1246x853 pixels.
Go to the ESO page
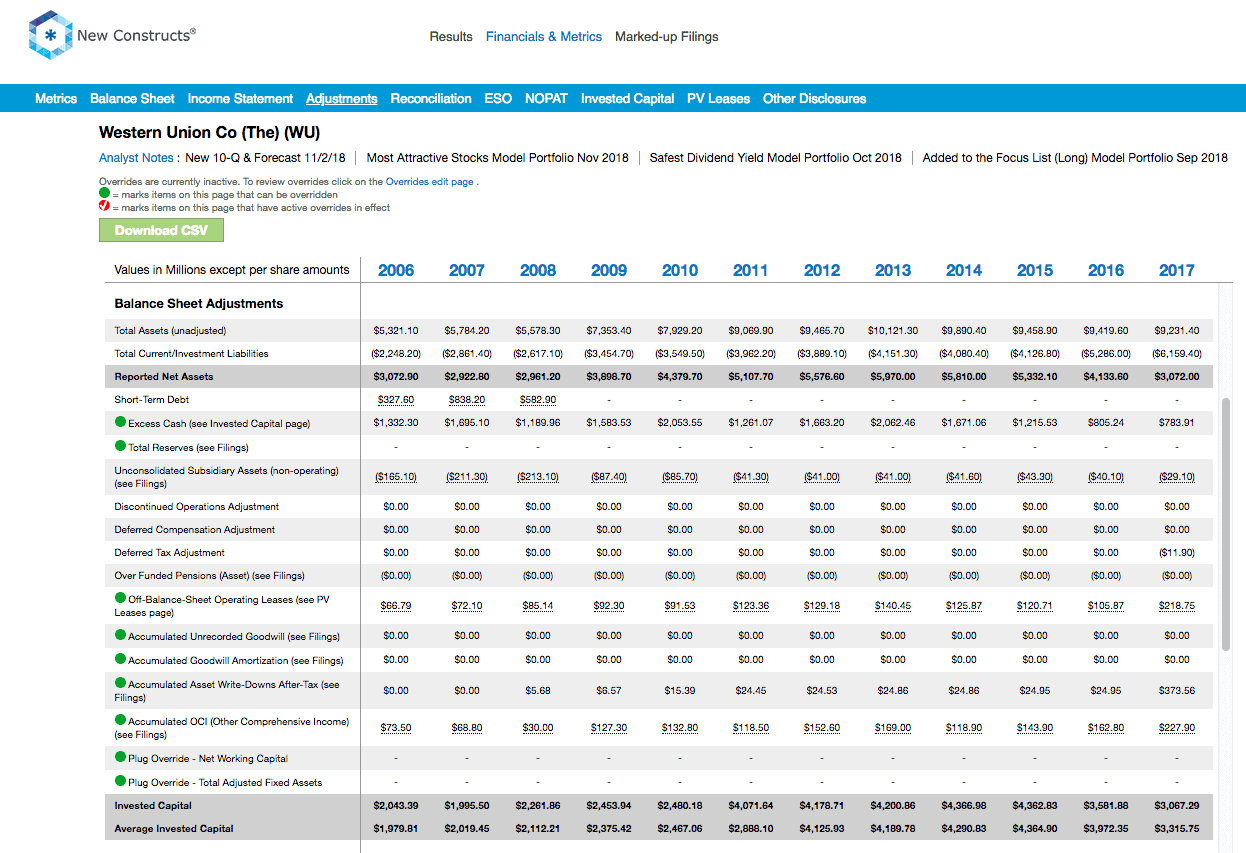(x=498, y=99)
